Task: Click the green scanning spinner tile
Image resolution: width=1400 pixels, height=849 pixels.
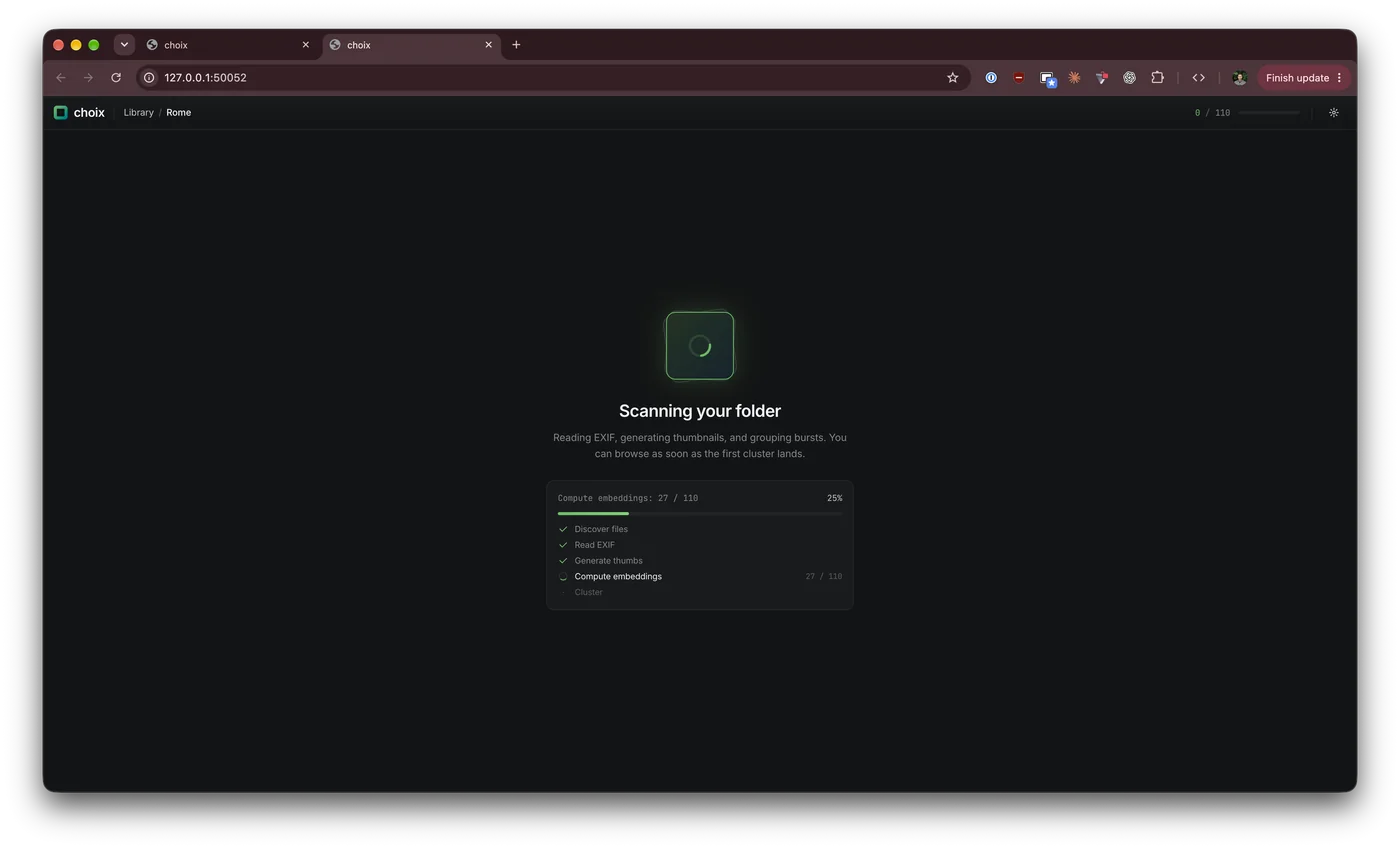Action: tap(700, 346)
